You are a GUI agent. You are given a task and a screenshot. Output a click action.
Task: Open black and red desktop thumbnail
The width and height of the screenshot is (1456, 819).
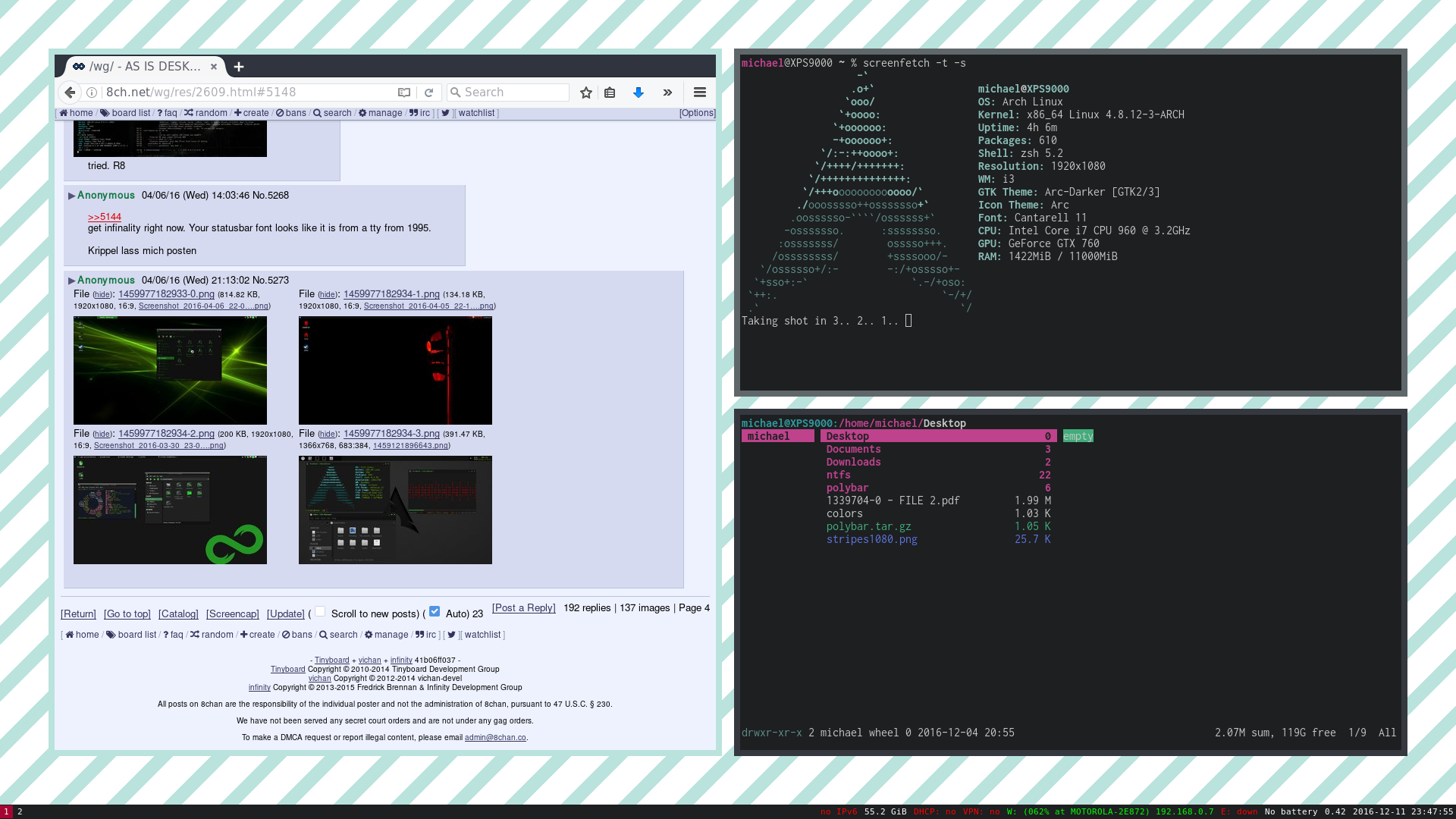(x=395, y=370)
